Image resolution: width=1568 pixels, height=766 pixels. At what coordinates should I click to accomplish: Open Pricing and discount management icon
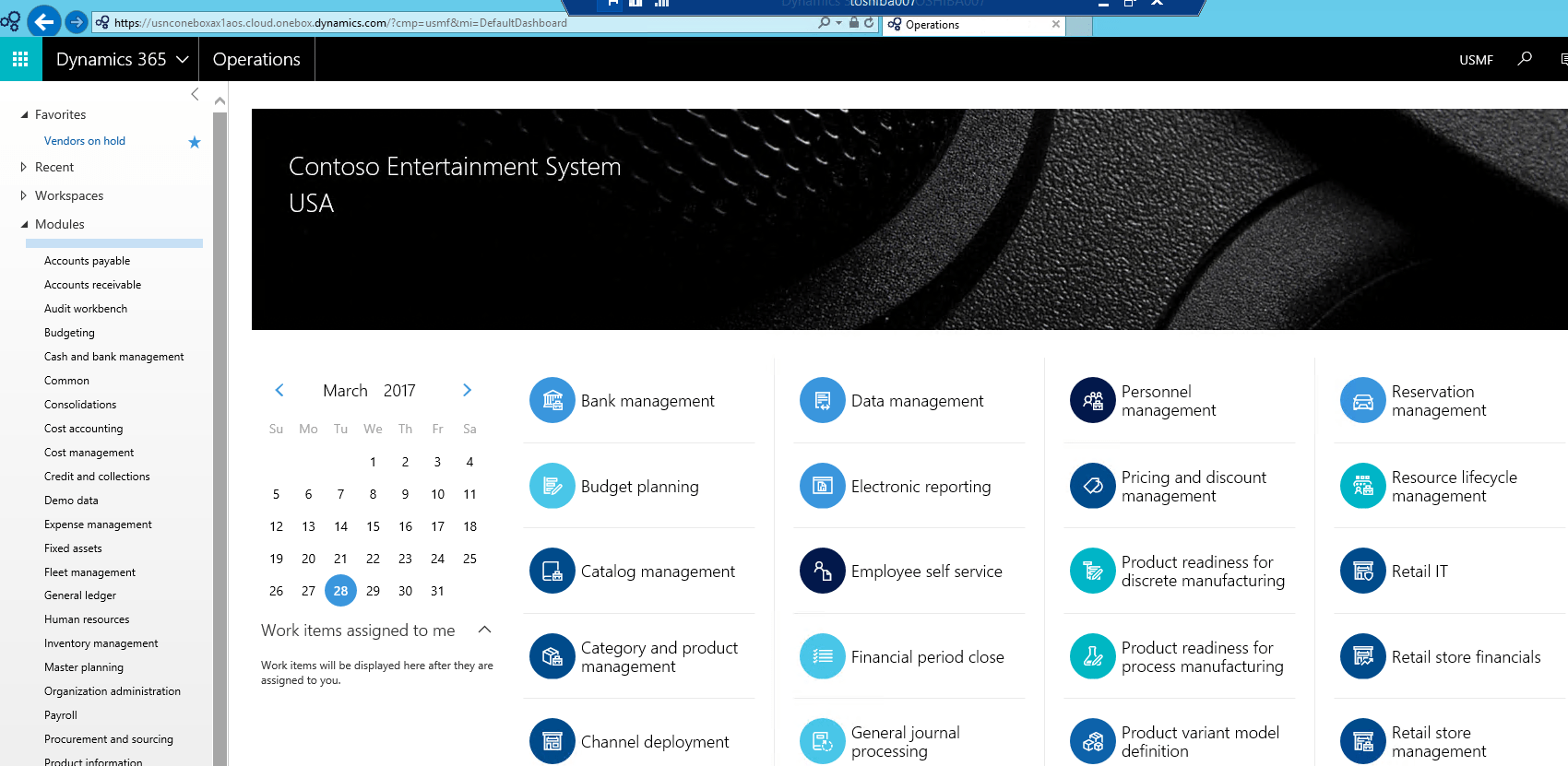click(x=1093, y=486)
